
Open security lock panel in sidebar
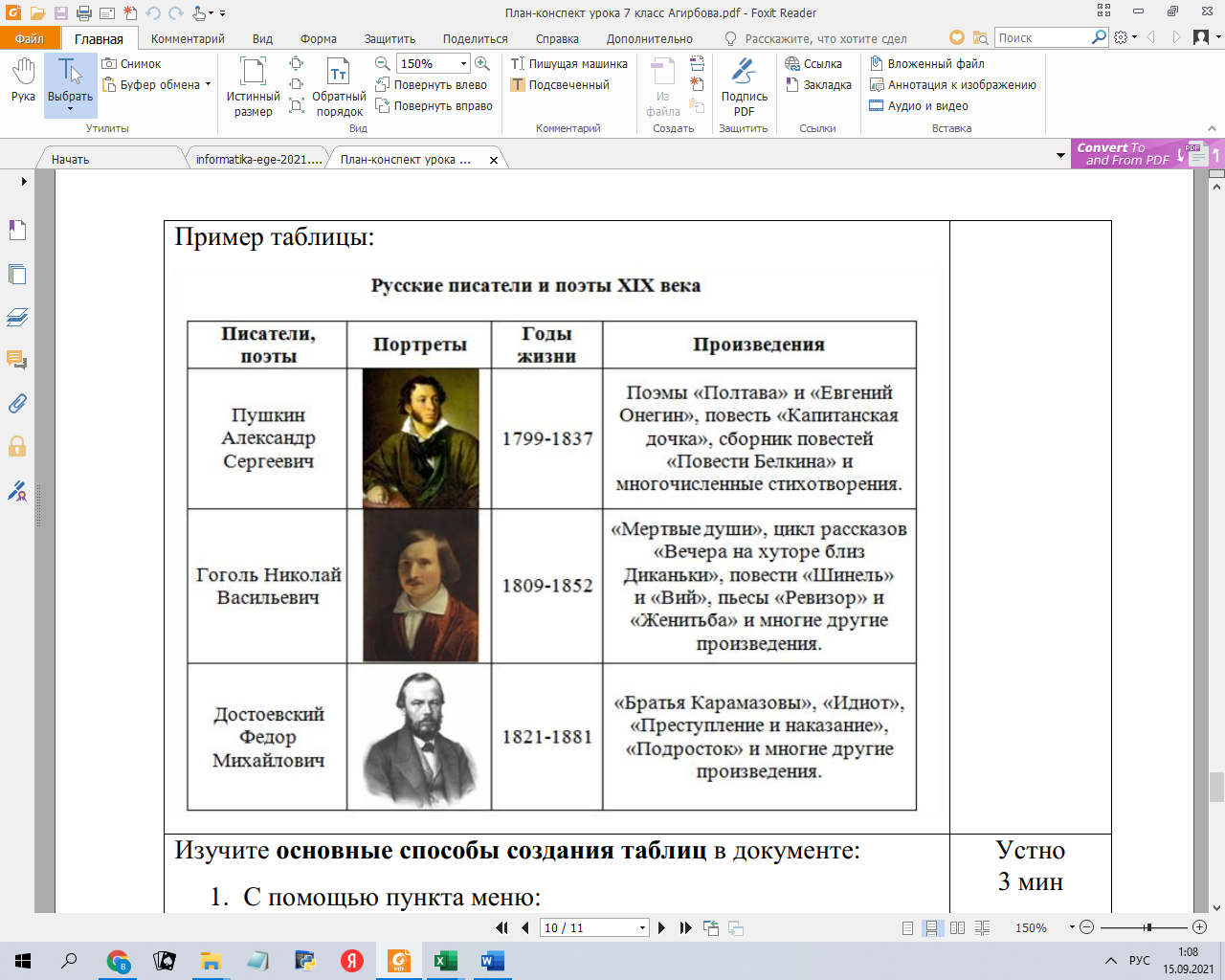point(17,446)
